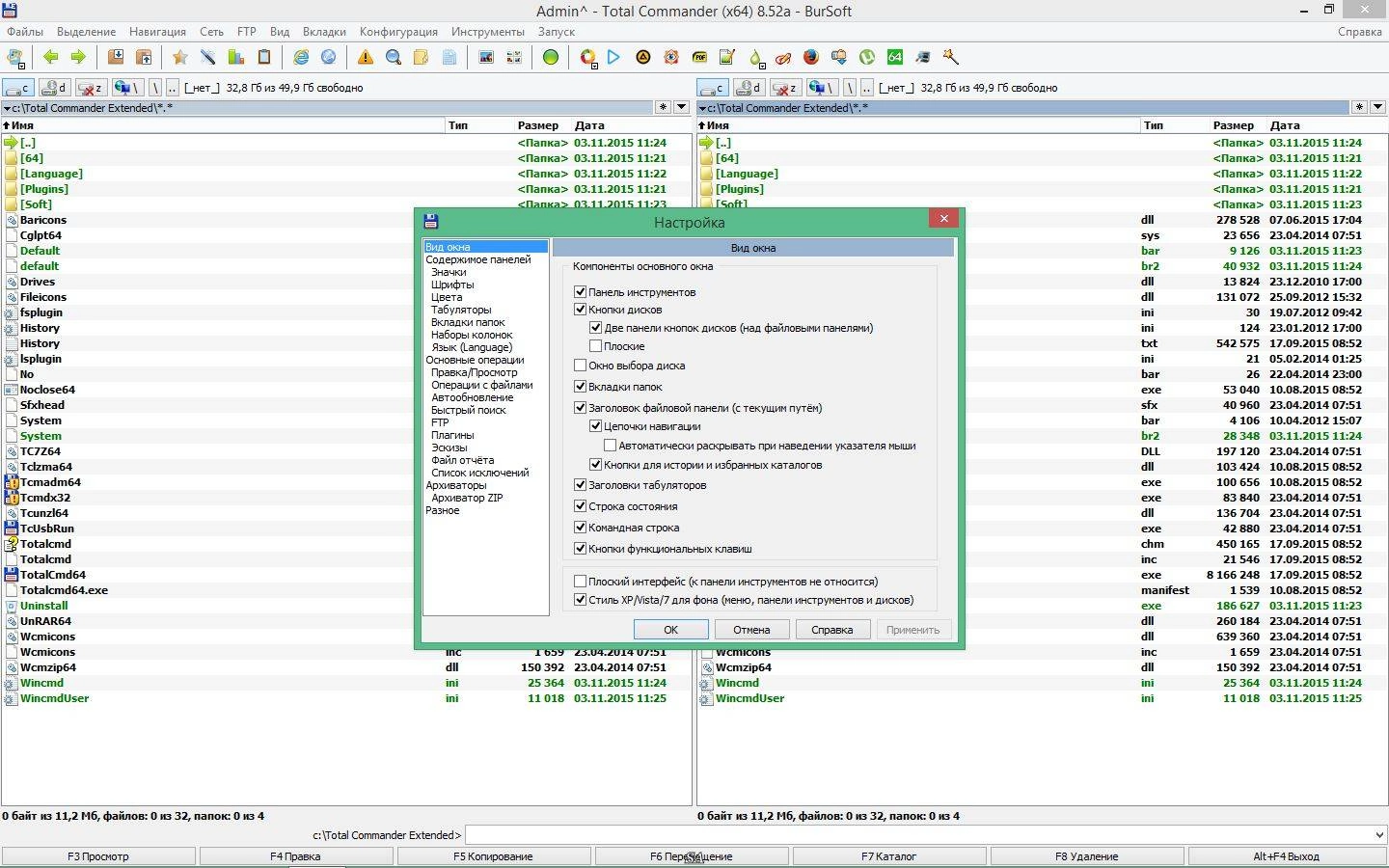
Task: Open the 'Выделение' menu
Action: [x=86, y=32]
